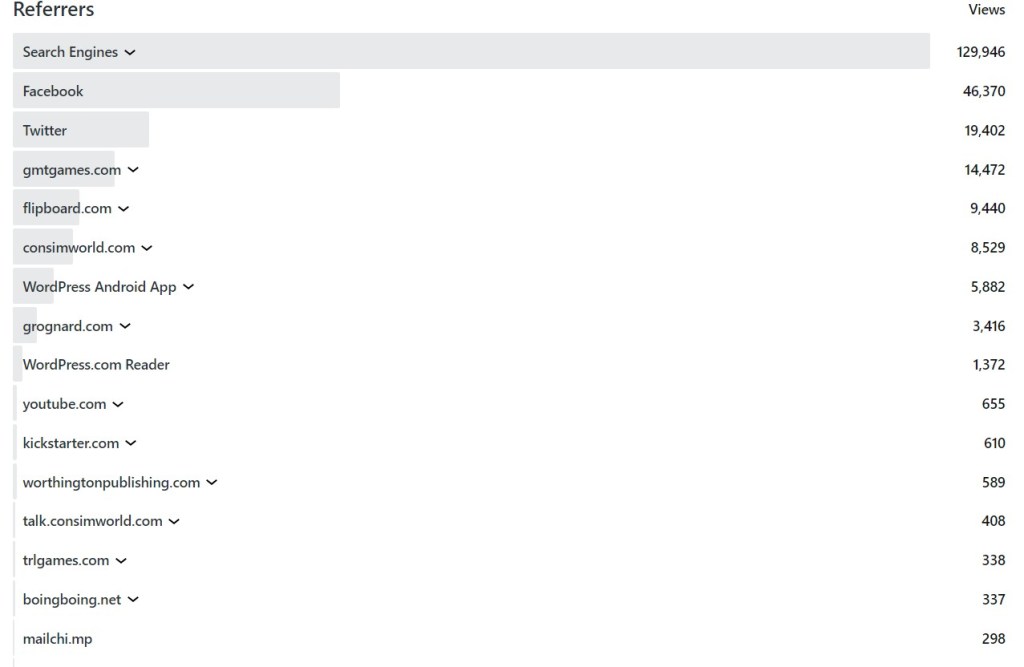This screenshot has width=1024, height=667.
Task: Click the WordPress.com Reader referrer
Action: tap(96, 365)
